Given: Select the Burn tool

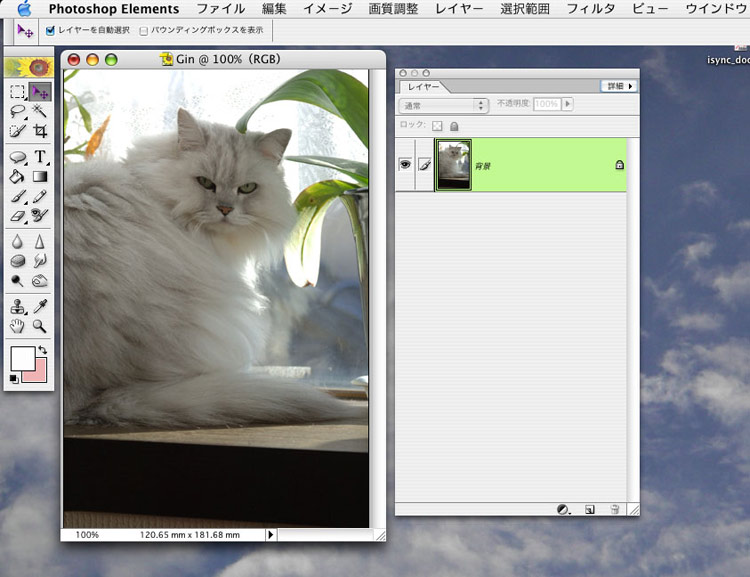Looking at the screenshot, I should (x=40, y=281).
